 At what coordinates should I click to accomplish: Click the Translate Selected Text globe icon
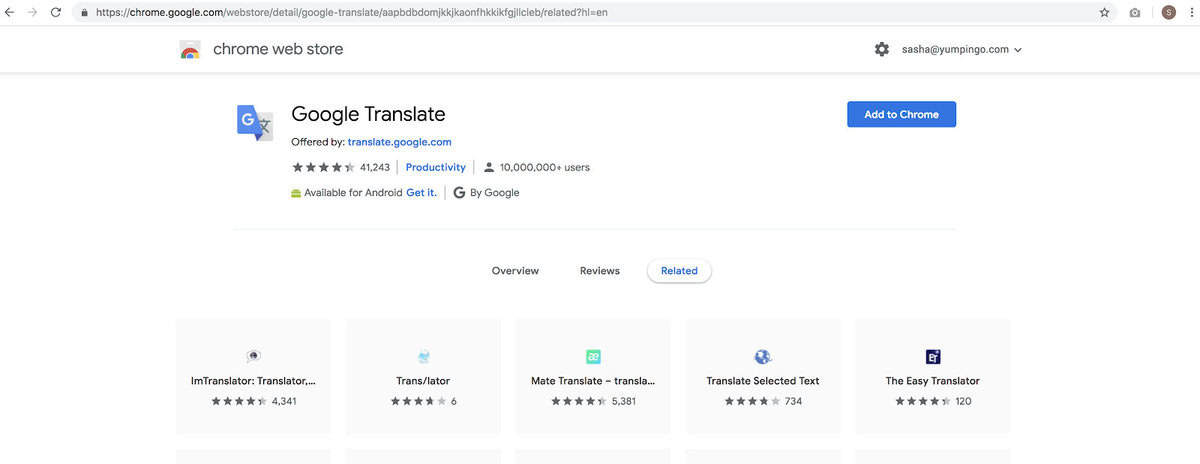pos(763,356)
